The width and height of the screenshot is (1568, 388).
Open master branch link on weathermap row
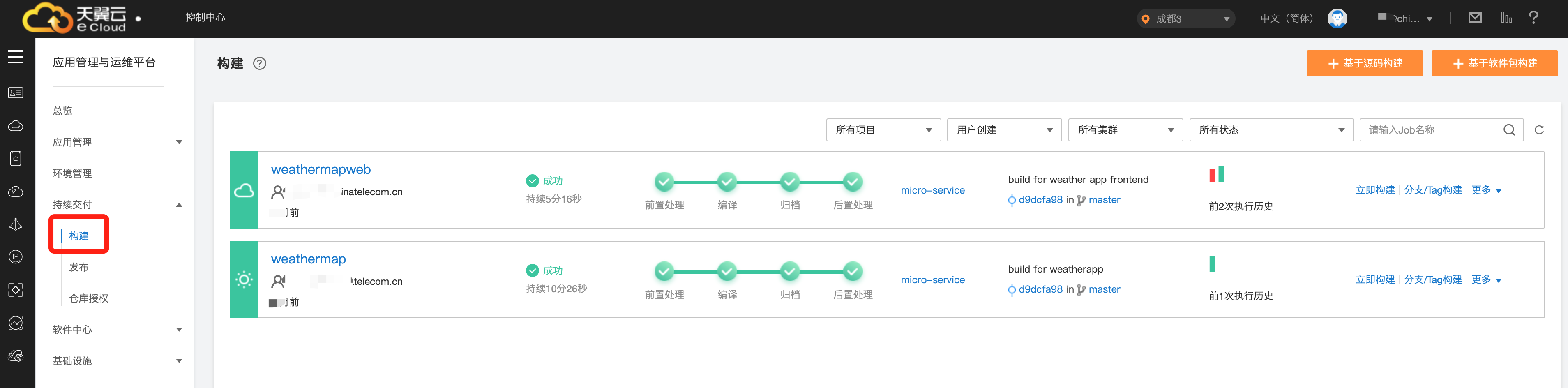[1104, 289]
